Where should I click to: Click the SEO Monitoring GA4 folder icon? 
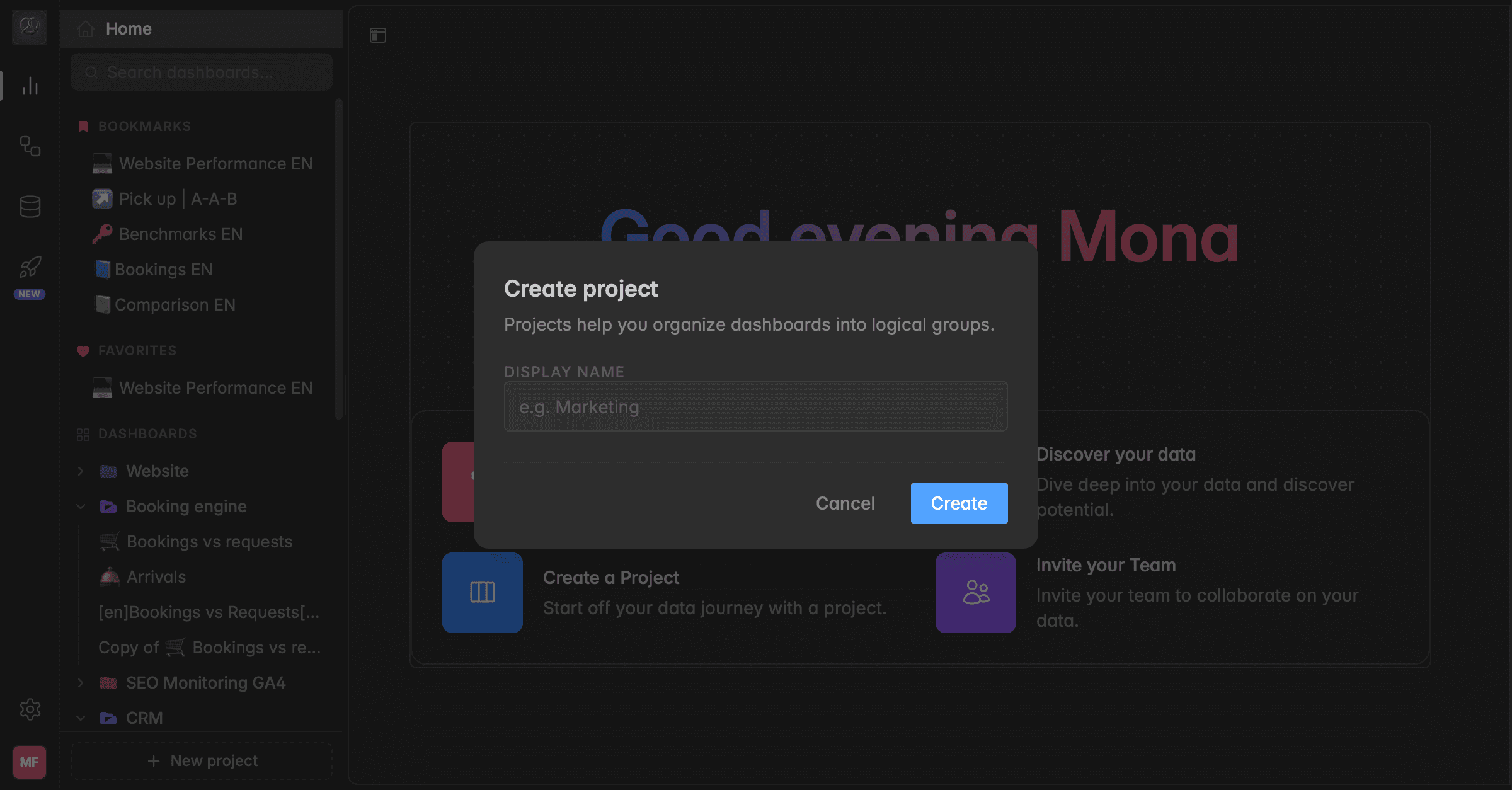pyautogui.click(x=108, y=683)
